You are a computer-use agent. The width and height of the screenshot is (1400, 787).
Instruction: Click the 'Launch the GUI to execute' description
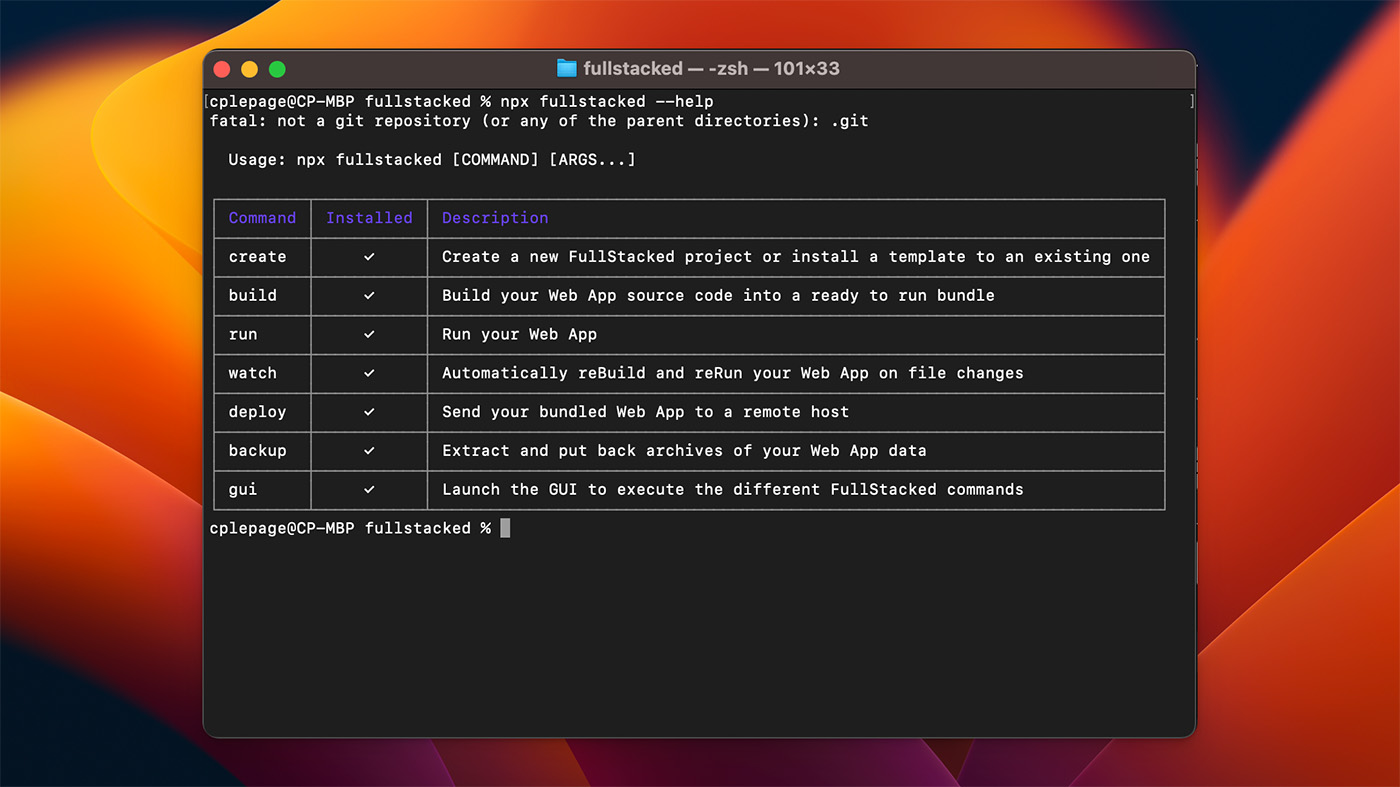(x=733, y=490)
